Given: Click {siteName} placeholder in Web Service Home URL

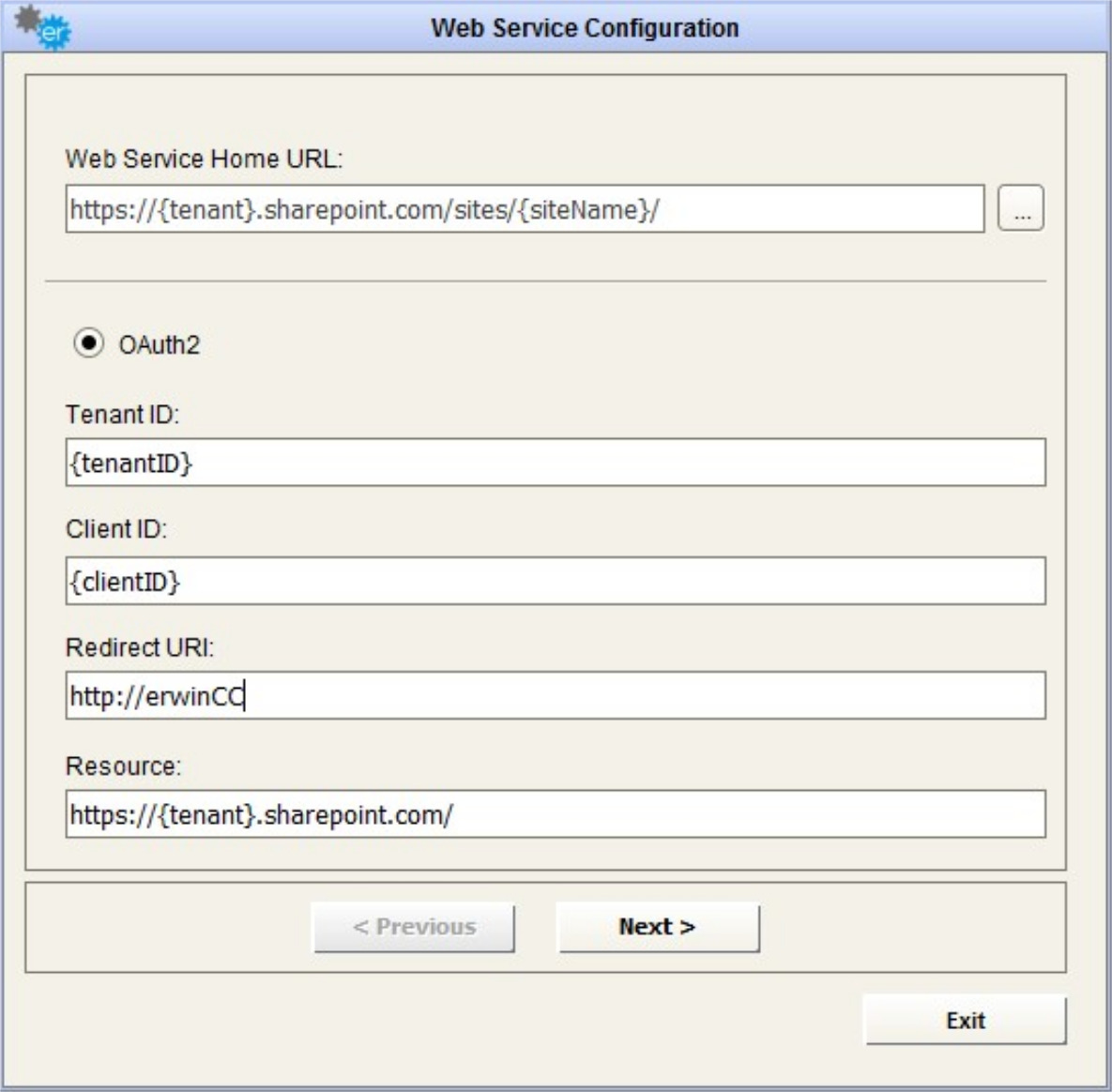Looking at the screenshot, I should (x=584, y=209).
